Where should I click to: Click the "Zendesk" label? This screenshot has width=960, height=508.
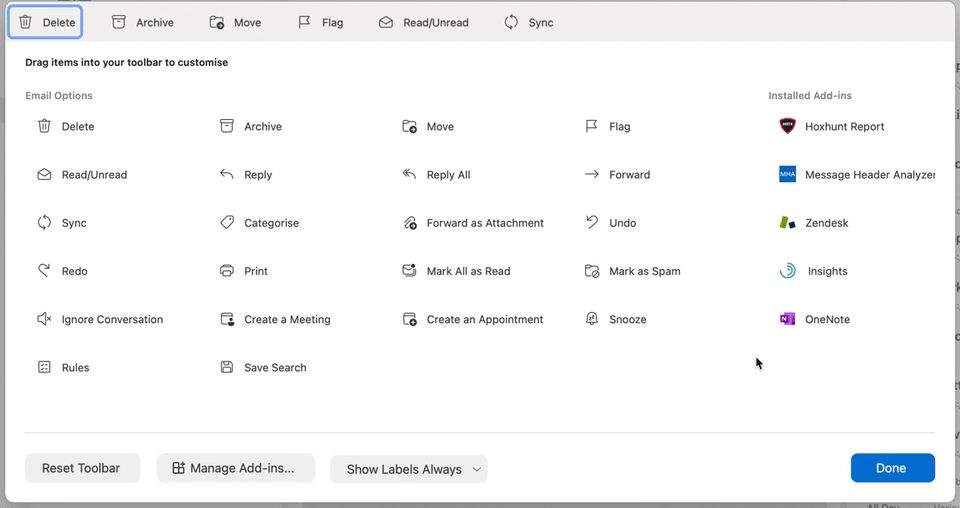click(827, 223)
